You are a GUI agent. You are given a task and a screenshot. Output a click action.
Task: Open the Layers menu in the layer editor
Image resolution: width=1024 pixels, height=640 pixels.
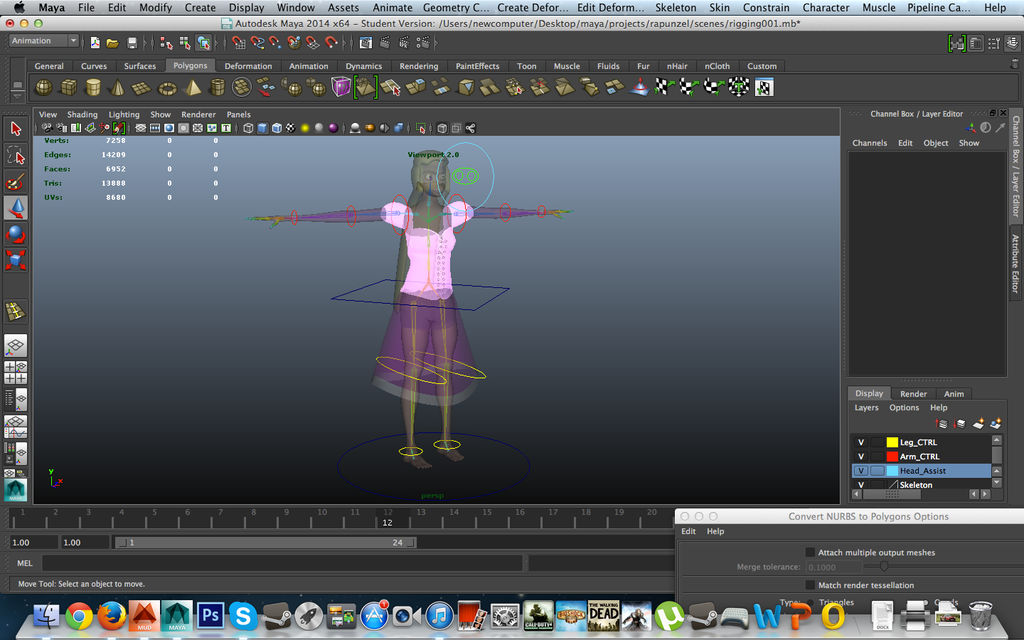click(x=866, y=407)
